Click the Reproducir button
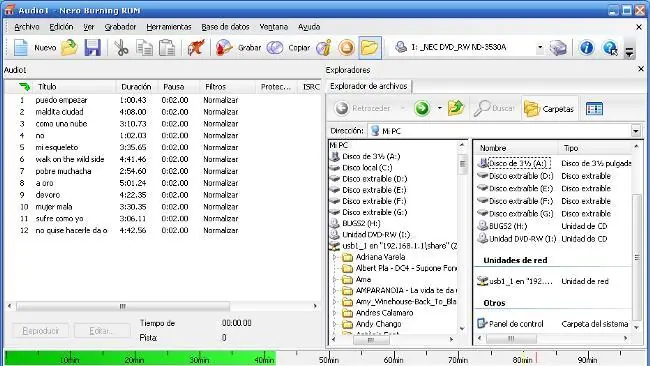Viewport: 650px width, 366px height. [41, 331]
